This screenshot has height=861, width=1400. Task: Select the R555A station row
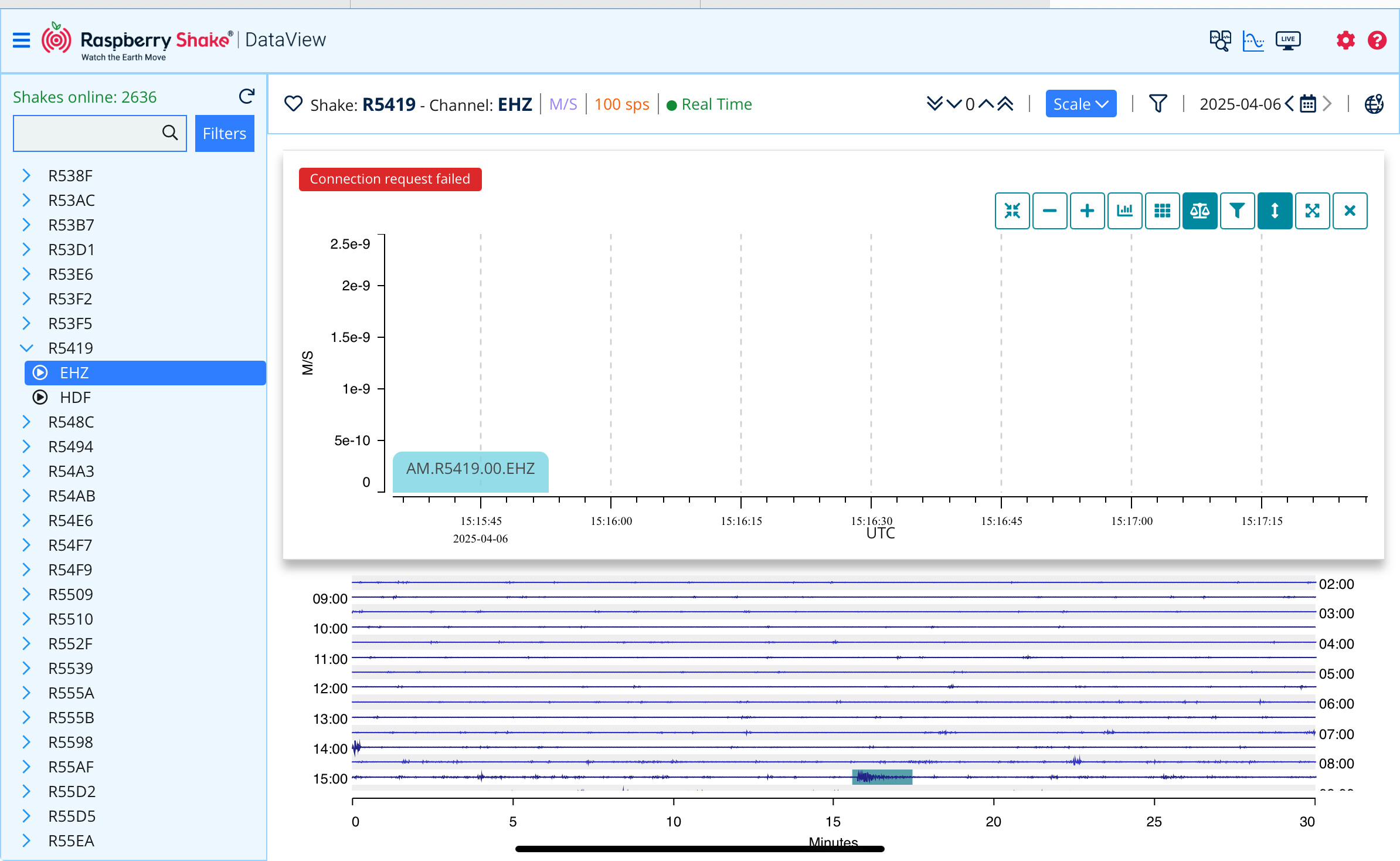point(140,693)
